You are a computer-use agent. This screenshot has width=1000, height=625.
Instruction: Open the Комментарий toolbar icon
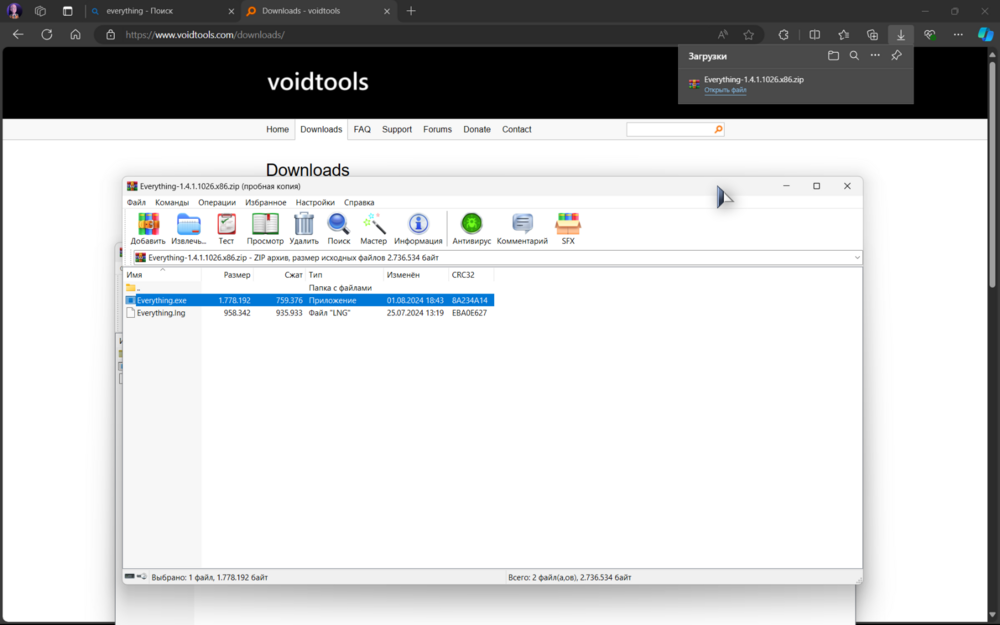coord(522,229)
